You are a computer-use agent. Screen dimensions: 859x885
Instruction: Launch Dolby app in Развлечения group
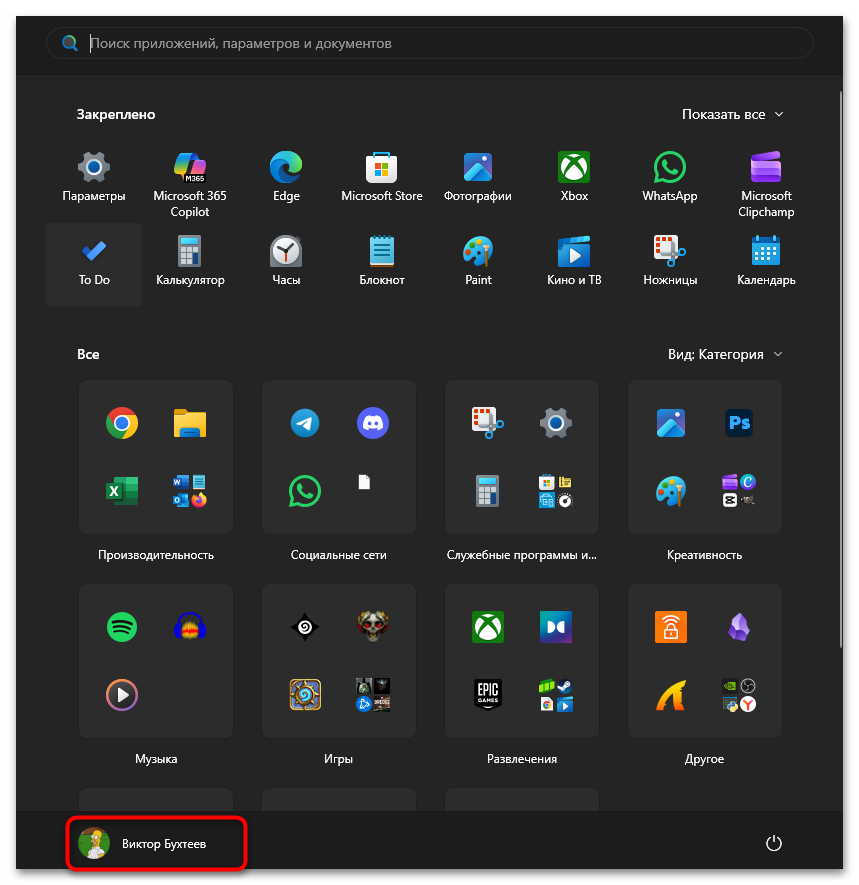pos(555,626)
